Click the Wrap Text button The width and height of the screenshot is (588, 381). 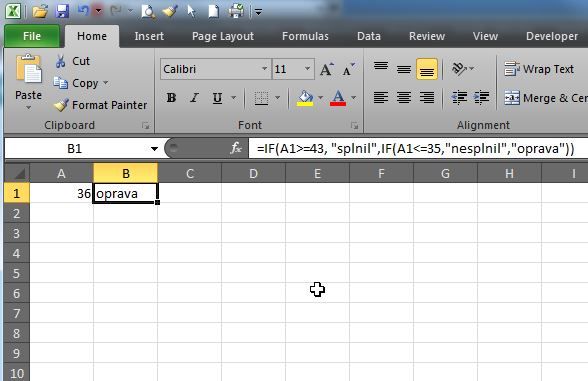click(539, 69)
